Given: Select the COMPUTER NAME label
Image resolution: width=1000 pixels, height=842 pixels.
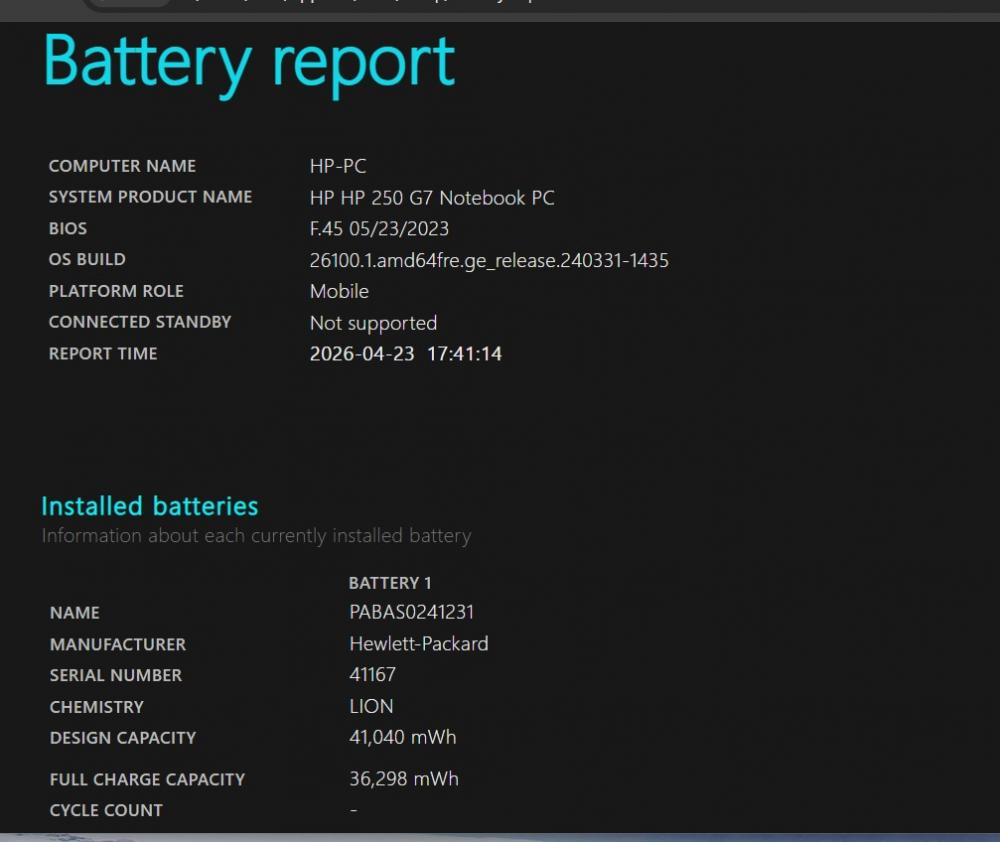Looking at the screenshot, I should pyautogui.click(x=122, y=166).
